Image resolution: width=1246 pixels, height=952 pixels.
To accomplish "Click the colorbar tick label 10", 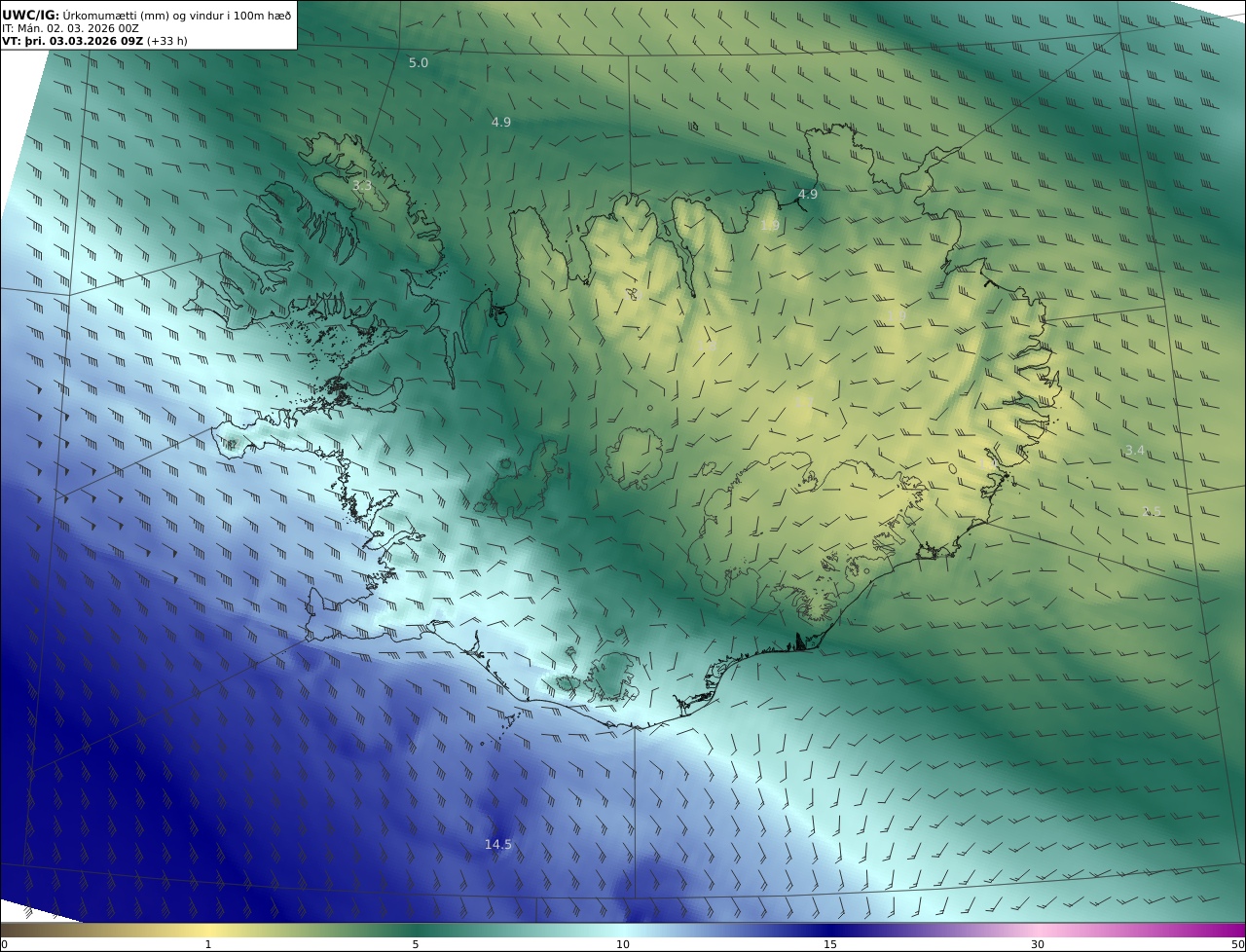I will 623,944.
